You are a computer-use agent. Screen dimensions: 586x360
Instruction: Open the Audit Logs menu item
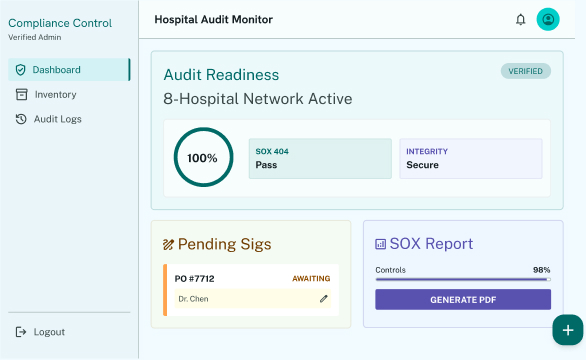pyautogui.click(x=69, y=119)
